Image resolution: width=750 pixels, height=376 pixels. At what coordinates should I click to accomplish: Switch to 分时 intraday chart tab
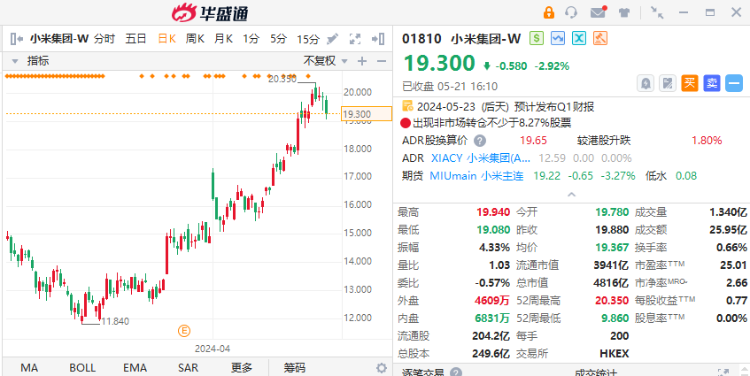(104, 39)
